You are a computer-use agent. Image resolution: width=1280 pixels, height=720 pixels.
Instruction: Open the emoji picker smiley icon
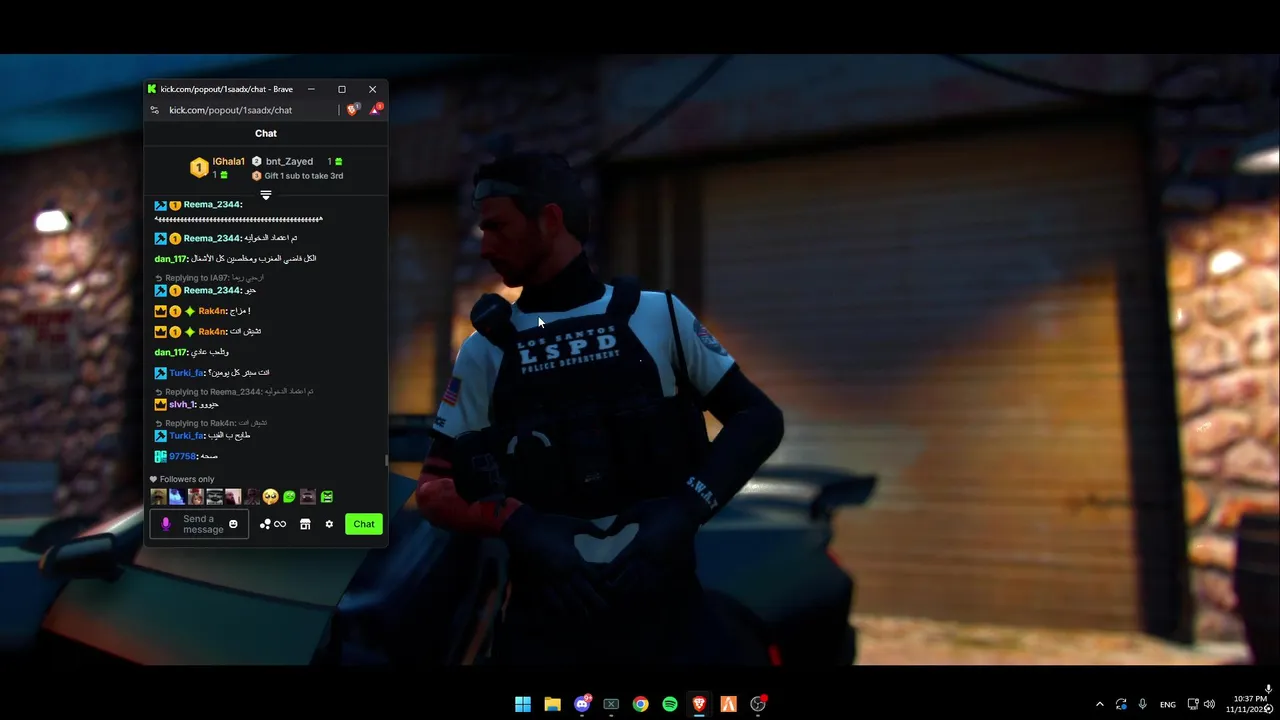234,524
